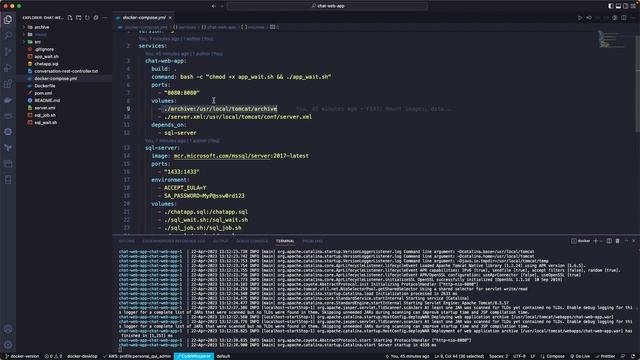Switch to the Output panel tab
The height and width of the screenshot is (360, 640).
(x=221, y=241)
